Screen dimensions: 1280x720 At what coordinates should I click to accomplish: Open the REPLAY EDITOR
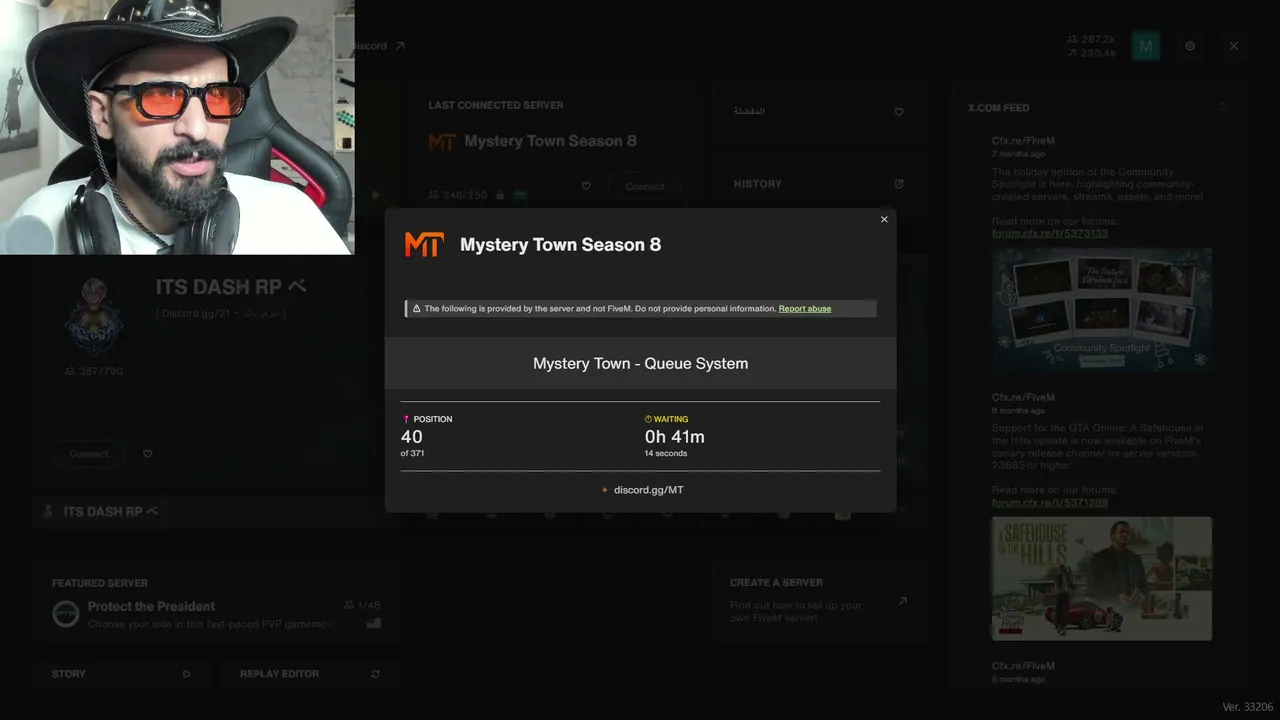310,674
